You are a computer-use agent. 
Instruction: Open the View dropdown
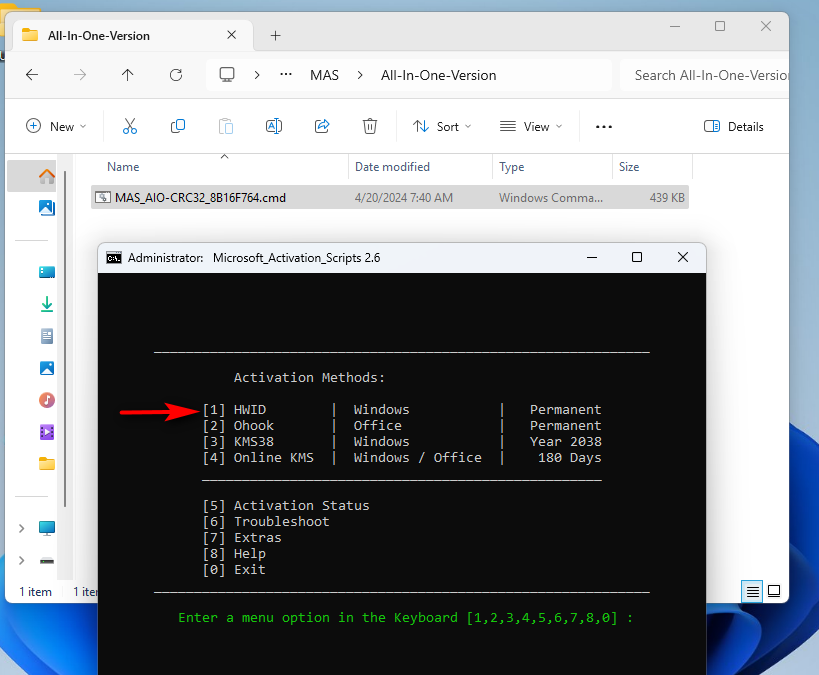(531, 126)
